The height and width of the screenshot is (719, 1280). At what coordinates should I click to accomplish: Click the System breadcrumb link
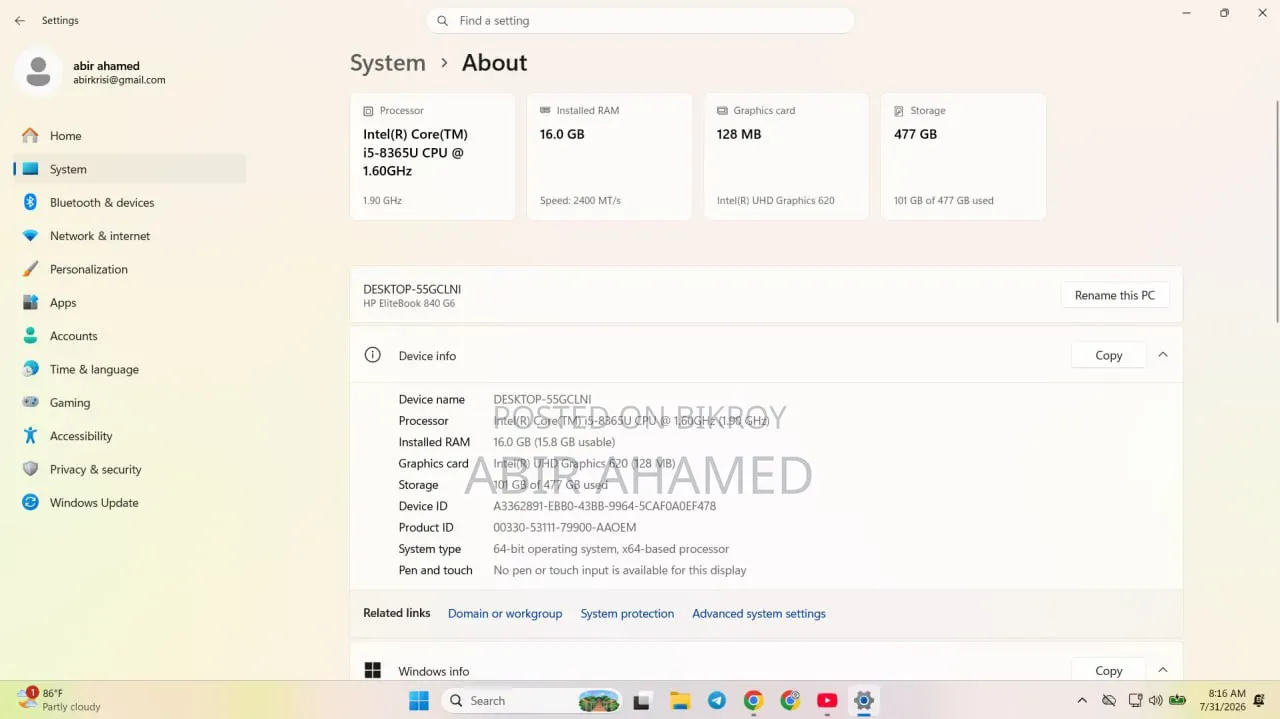[387, 63]
